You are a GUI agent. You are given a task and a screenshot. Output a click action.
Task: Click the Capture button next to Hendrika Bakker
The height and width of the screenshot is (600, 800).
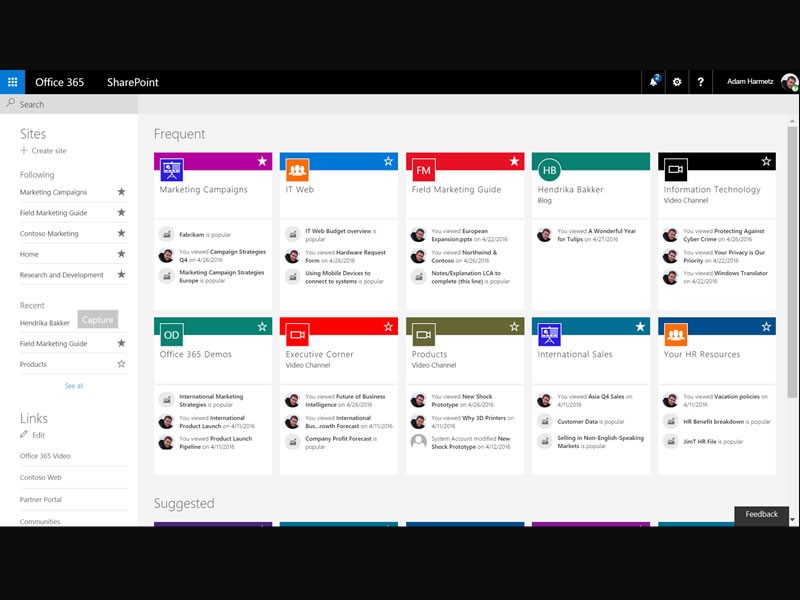[x=98, y=319]
